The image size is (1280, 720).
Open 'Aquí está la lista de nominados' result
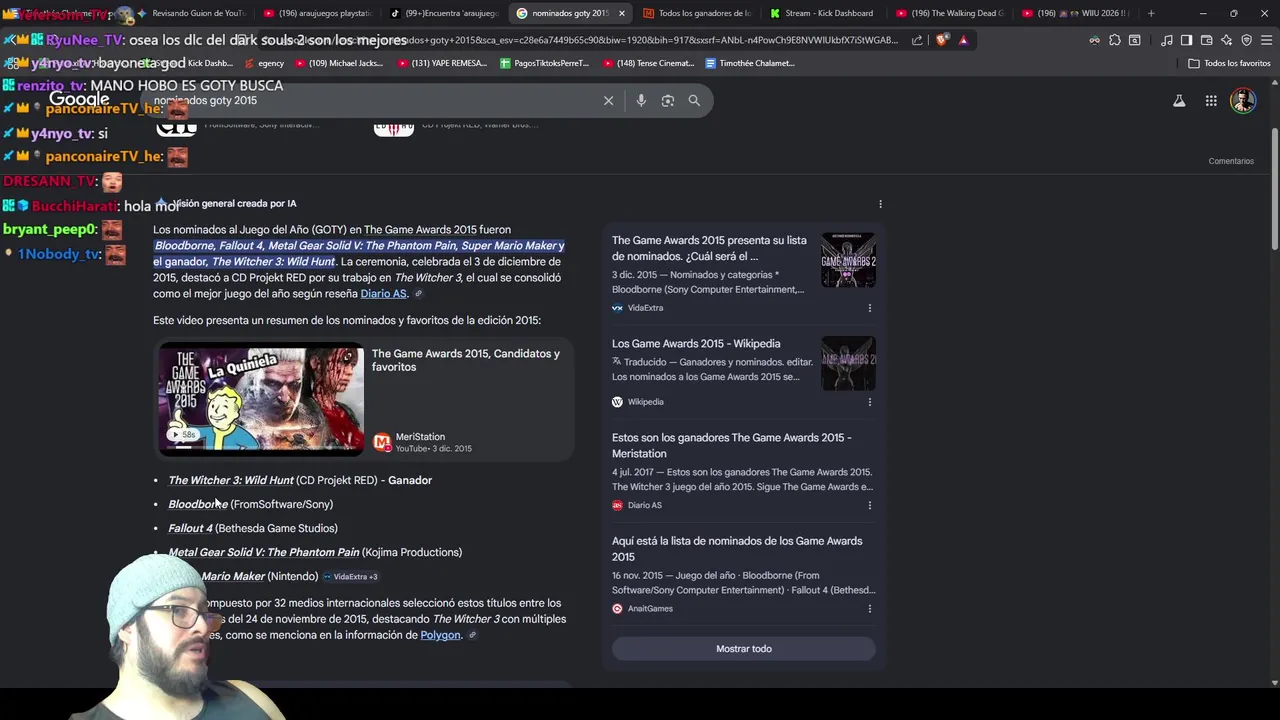[x=737, y=549]
